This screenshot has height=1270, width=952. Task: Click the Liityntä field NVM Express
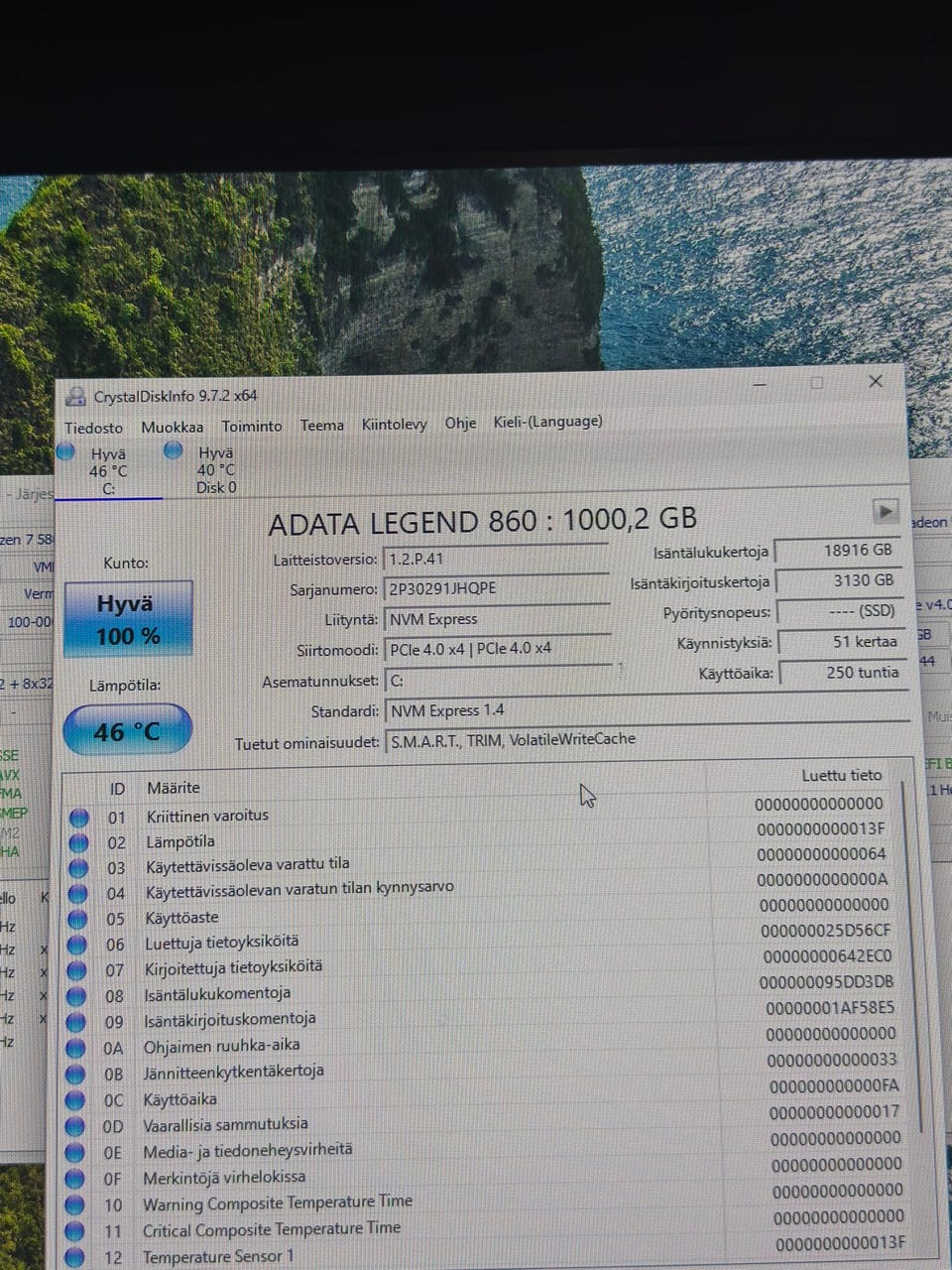point(497,619)
